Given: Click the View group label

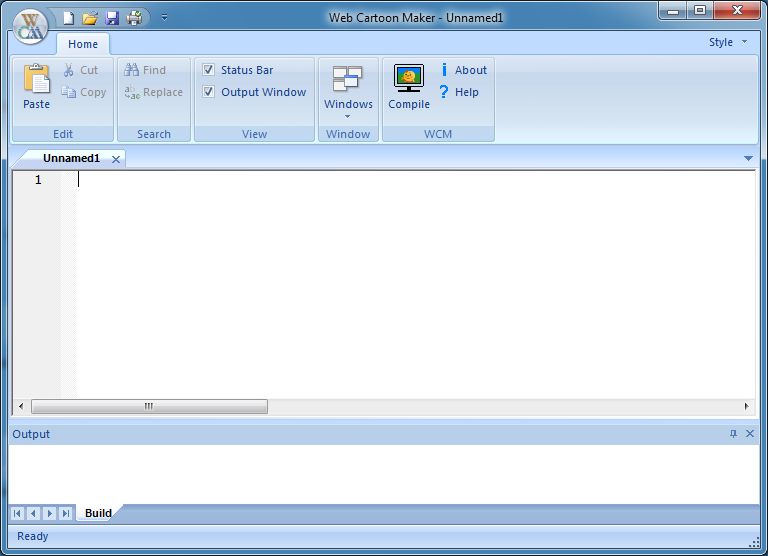Looking at the screenshot, I should click(254, 134).
